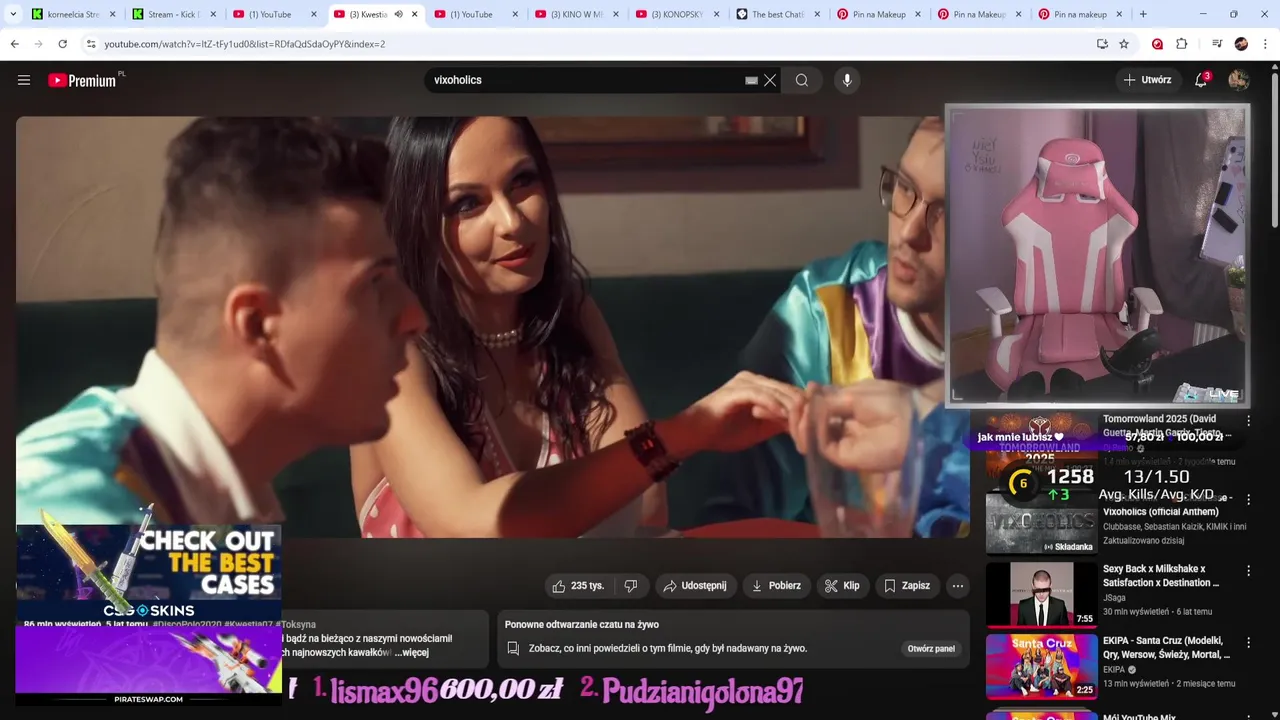Open Sexy Back x Milkshake video thumbnail
Screen dimensions: 1280x720
pos(1041,596)
